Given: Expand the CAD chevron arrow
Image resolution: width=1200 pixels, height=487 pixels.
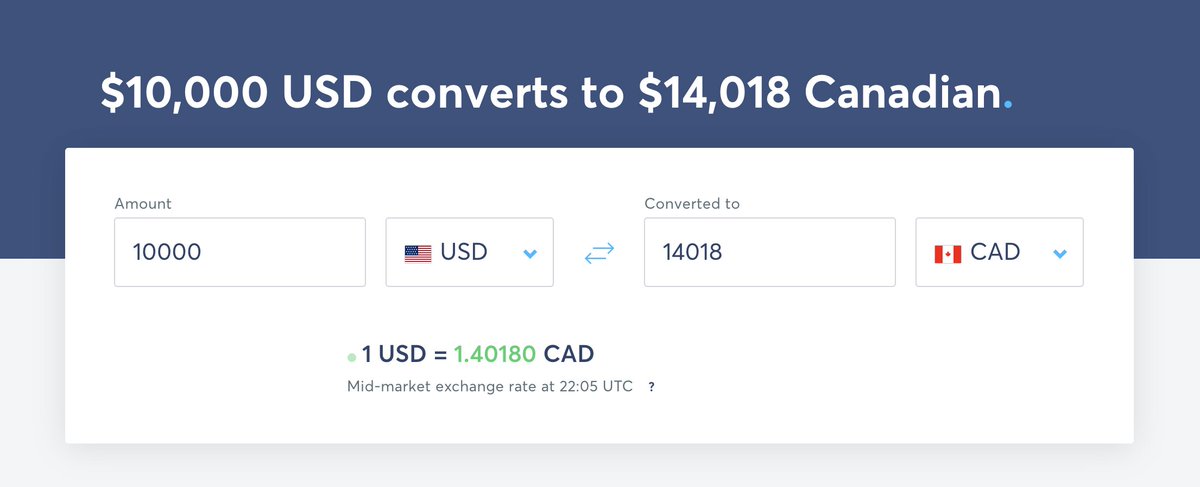Looking at the screenshot, I should point(1060,254).
